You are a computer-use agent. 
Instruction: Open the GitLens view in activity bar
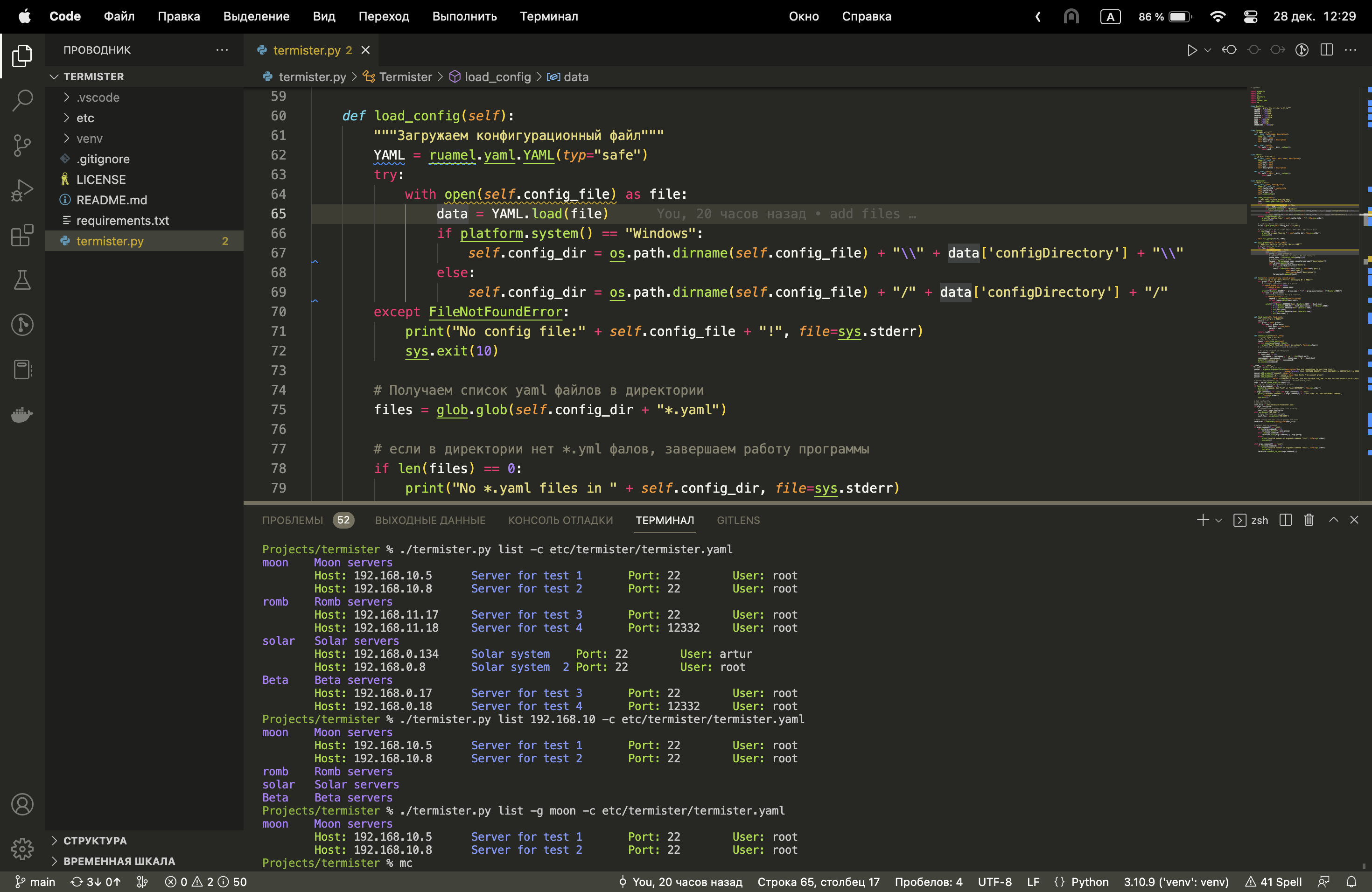click(22, 325)
